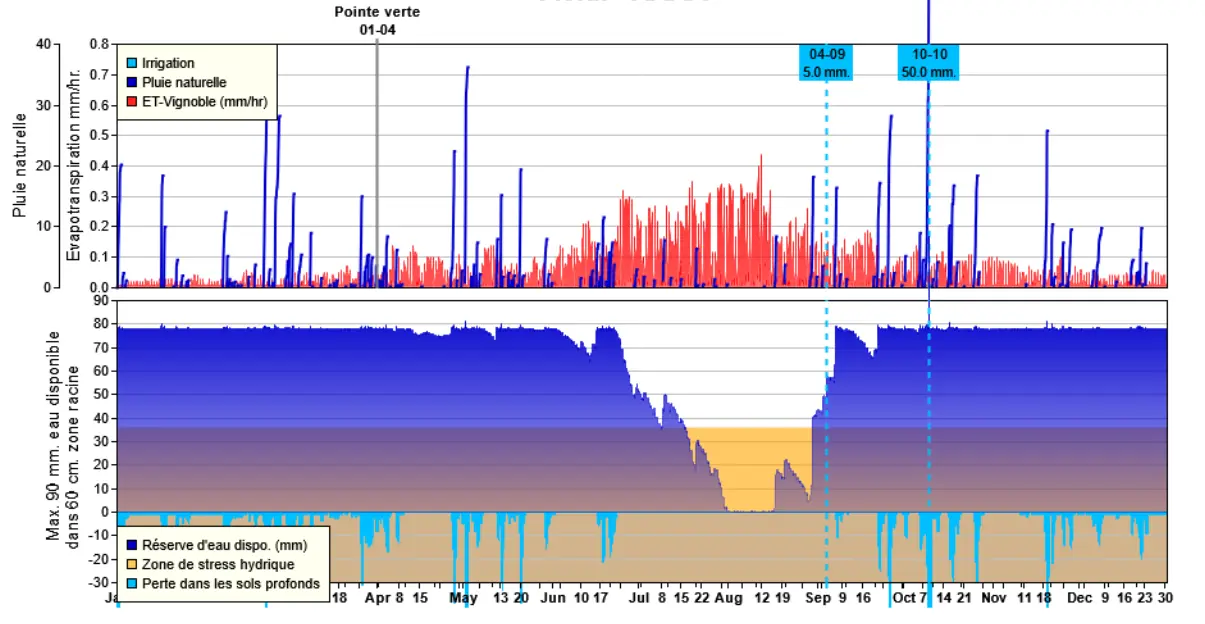The height and width of the screenshot is (624, 1205).
Task: Click the Dec label on the time axis
Action: point(1079,598)
